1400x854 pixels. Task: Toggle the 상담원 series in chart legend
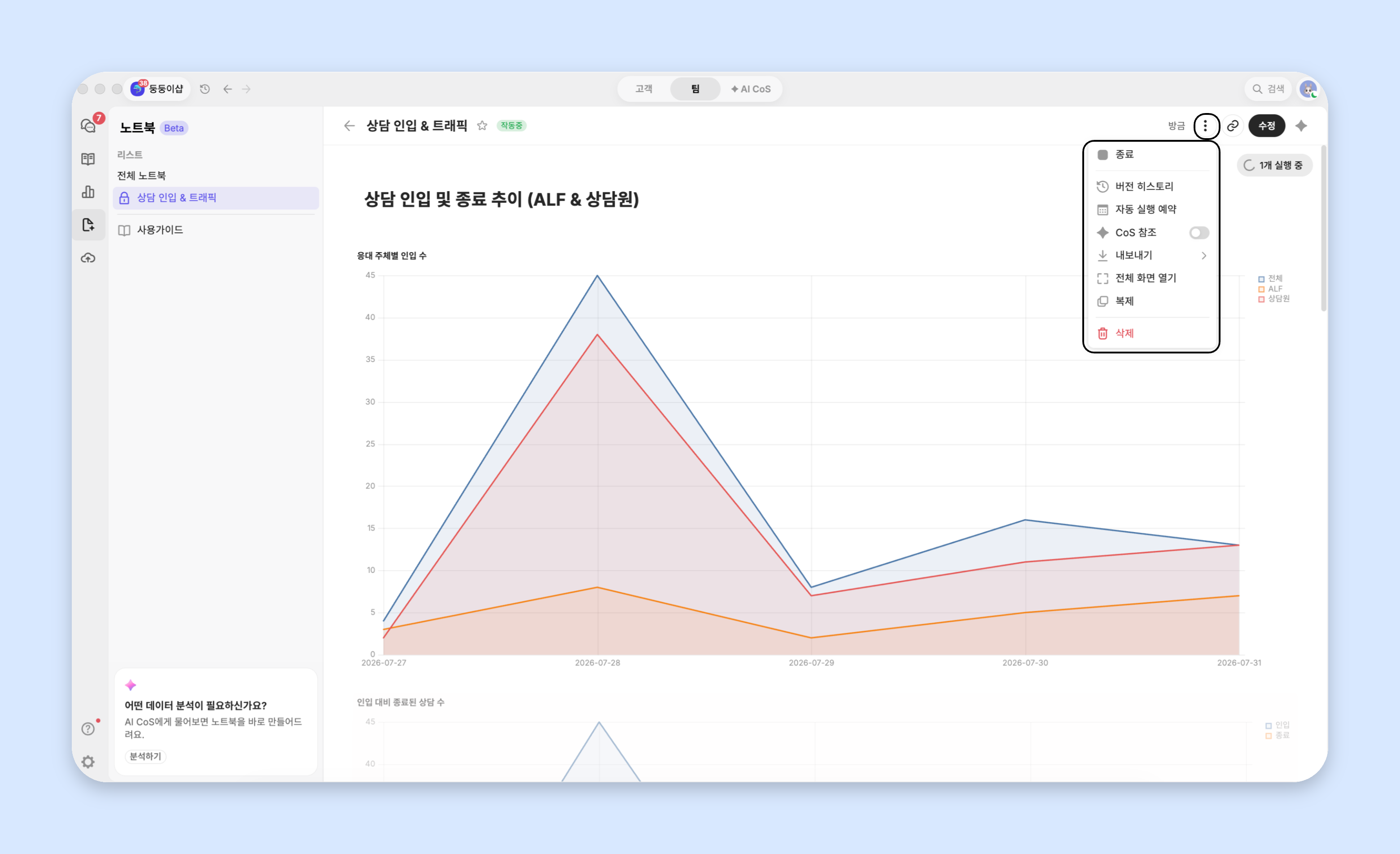(1274, 299)
